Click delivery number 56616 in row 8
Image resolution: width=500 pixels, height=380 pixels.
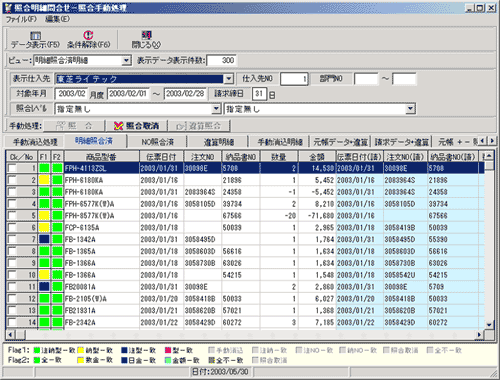coord(241,251)
